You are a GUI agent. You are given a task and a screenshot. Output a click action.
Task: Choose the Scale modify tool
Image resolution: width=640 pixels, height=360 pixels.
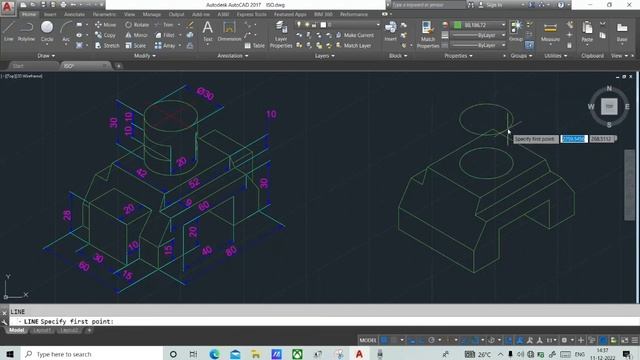136,45
